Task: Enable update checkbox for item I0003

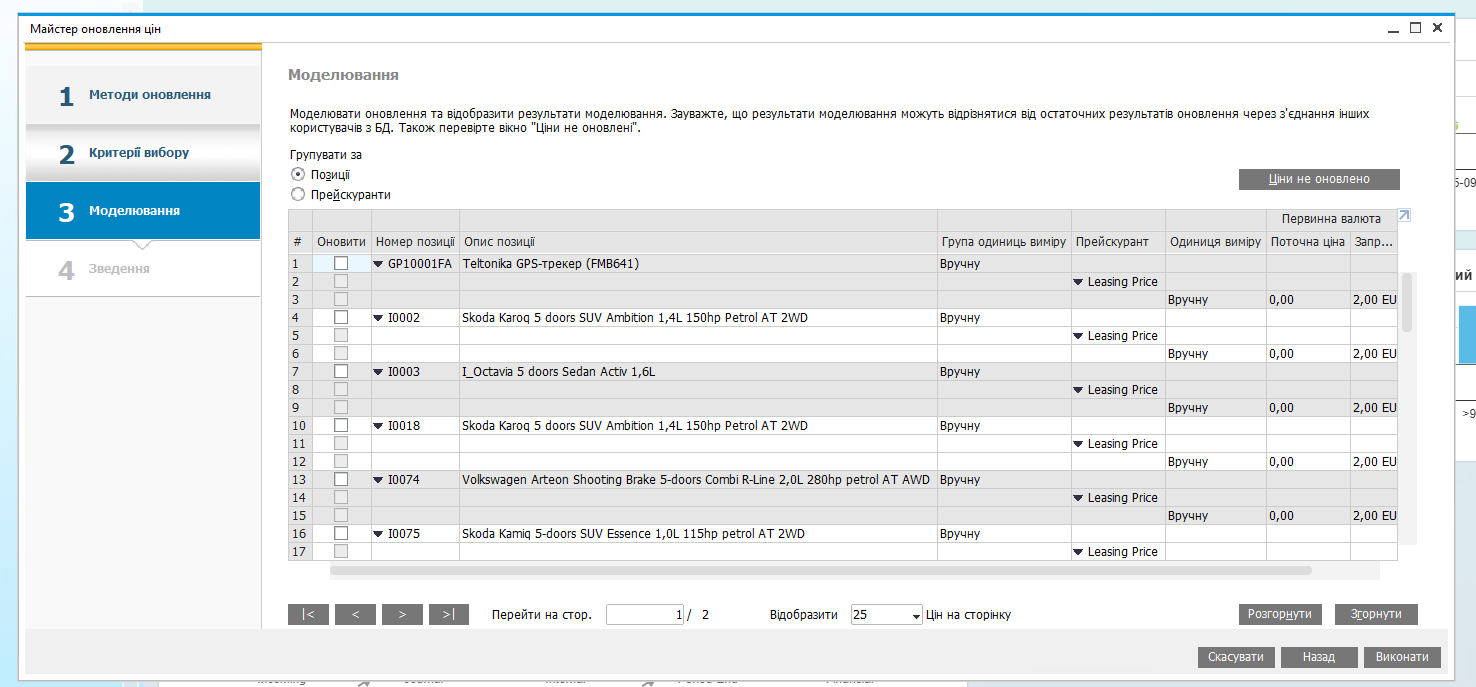Action: pyautogui.click(x=341, y=372)
